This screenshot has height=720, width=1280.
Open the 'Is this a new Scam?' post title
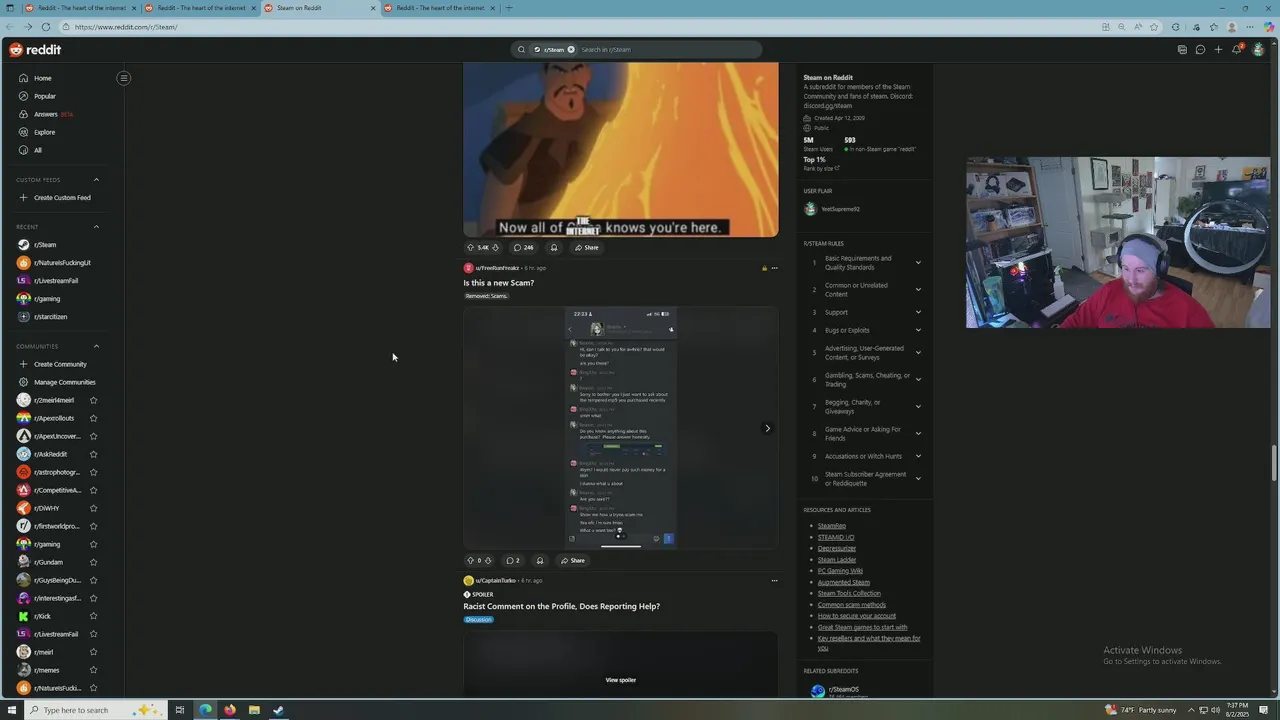coord(498,283)
